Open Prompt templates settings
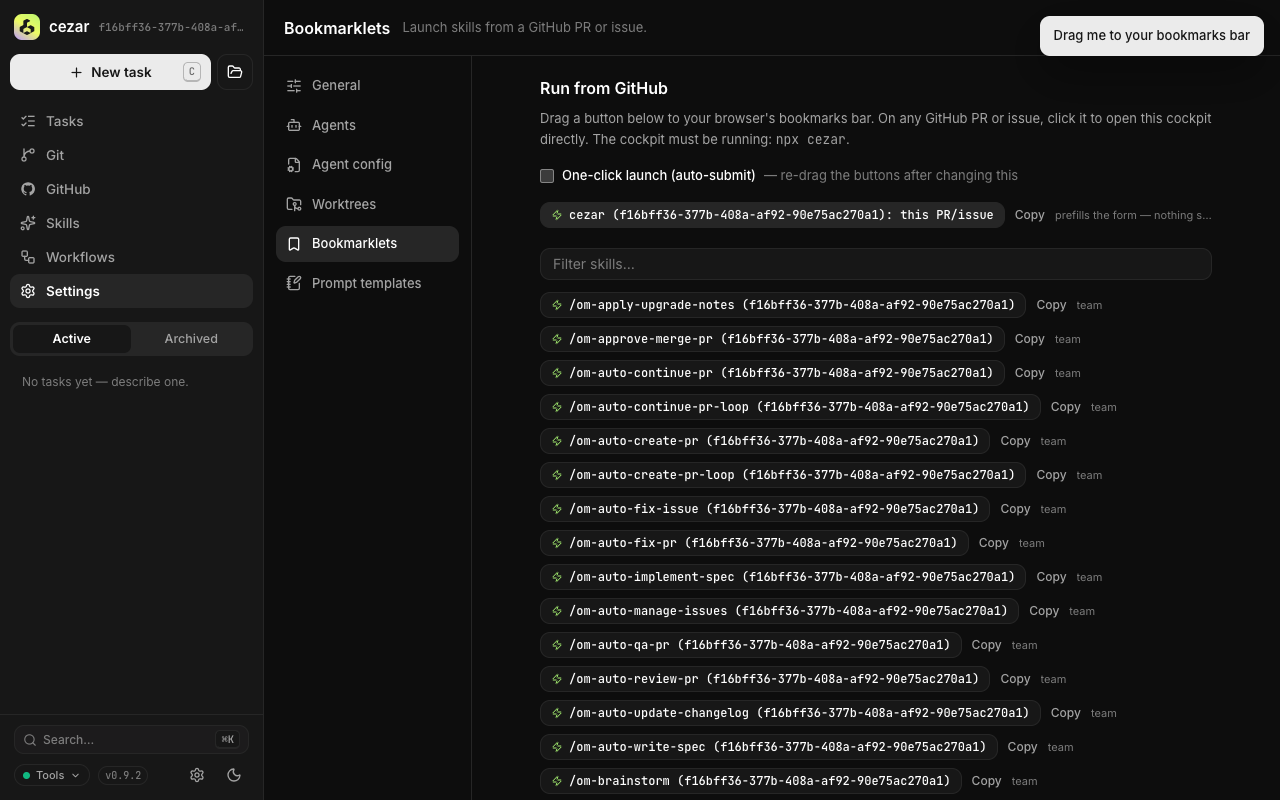 pos(367,283)
